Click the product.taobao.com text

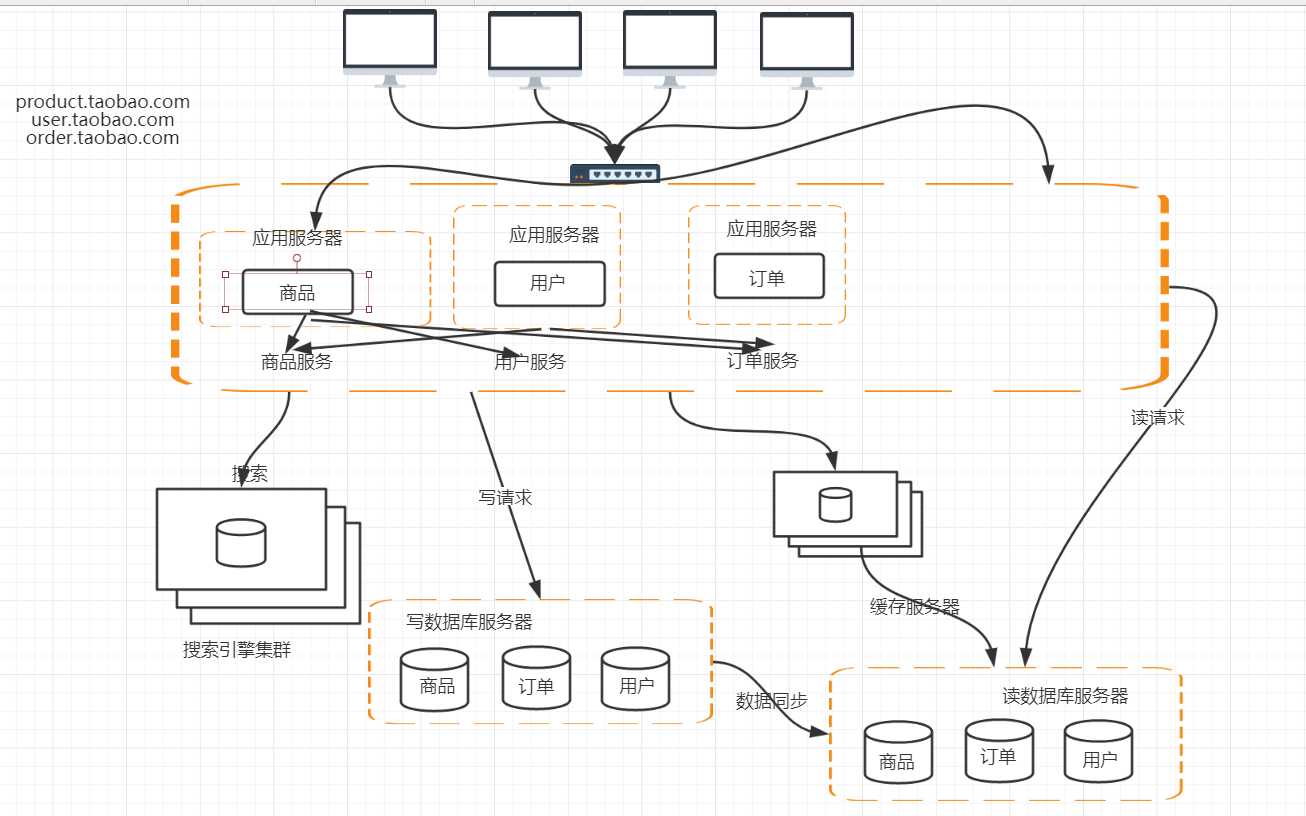pos(103,102)
